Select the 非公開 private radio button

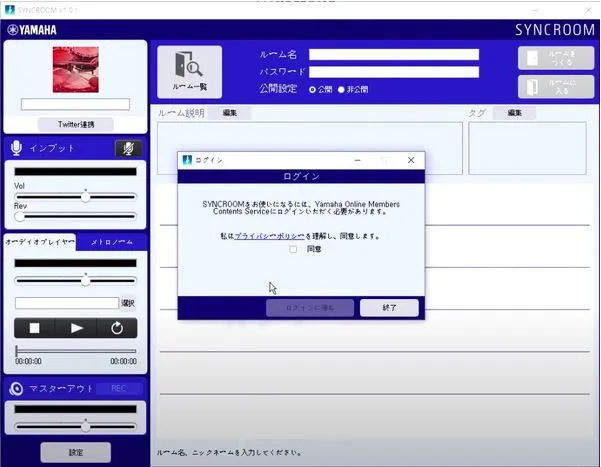(x=341, y=89)
